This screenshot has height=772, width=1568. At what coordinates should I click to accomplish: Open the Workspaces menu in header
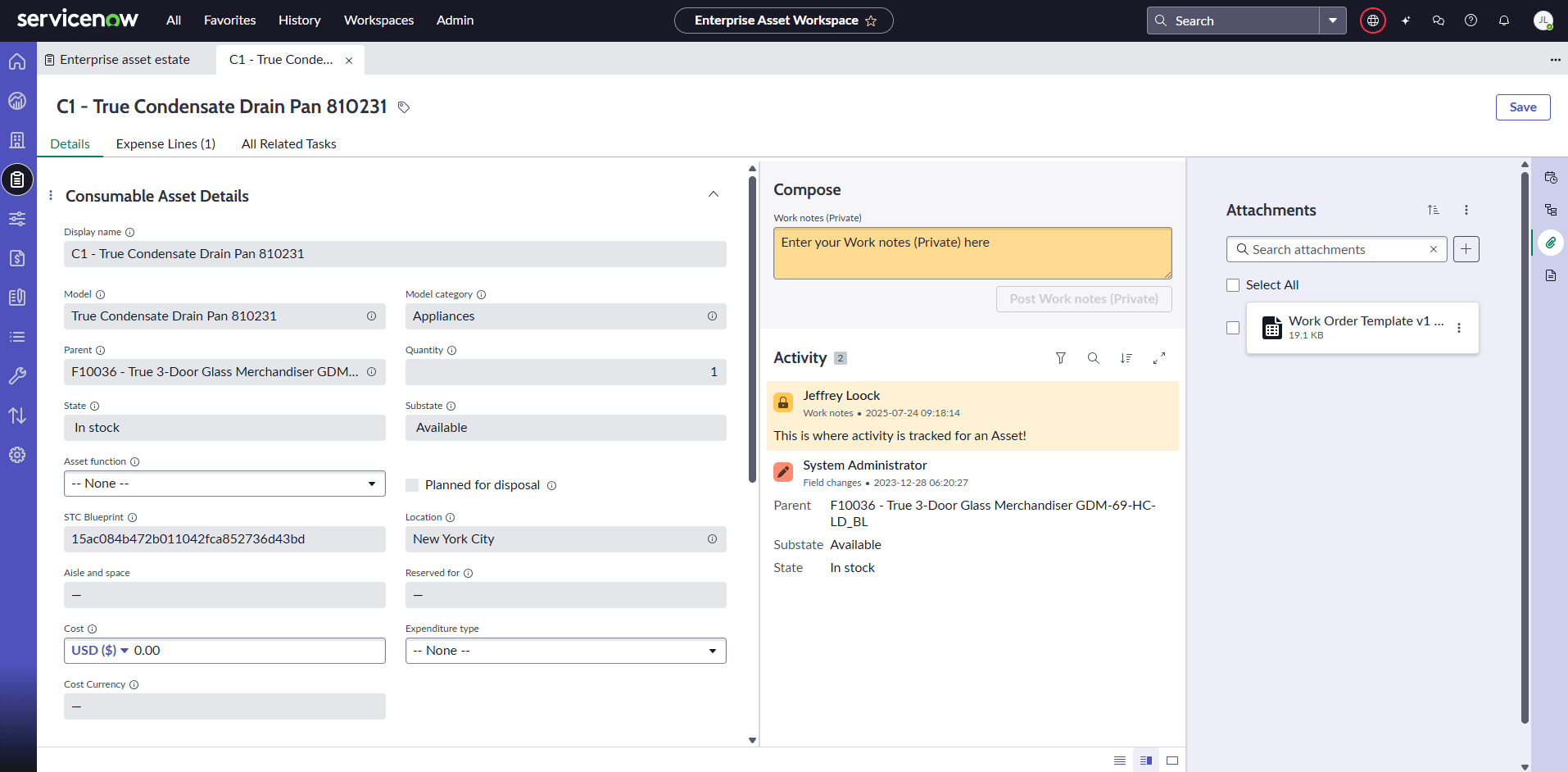(x=378, y=20)
